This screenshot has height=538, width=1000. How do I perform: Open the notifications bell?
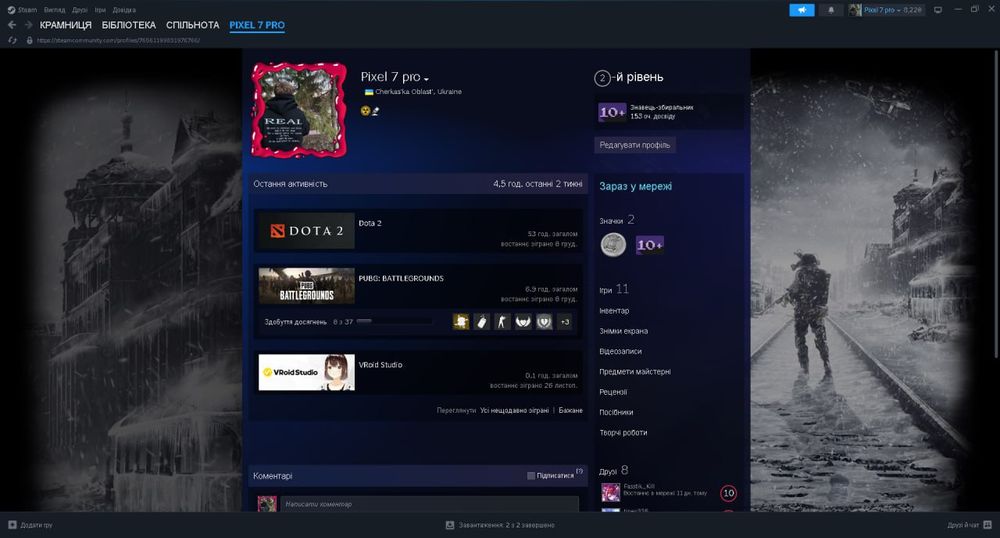830,10
